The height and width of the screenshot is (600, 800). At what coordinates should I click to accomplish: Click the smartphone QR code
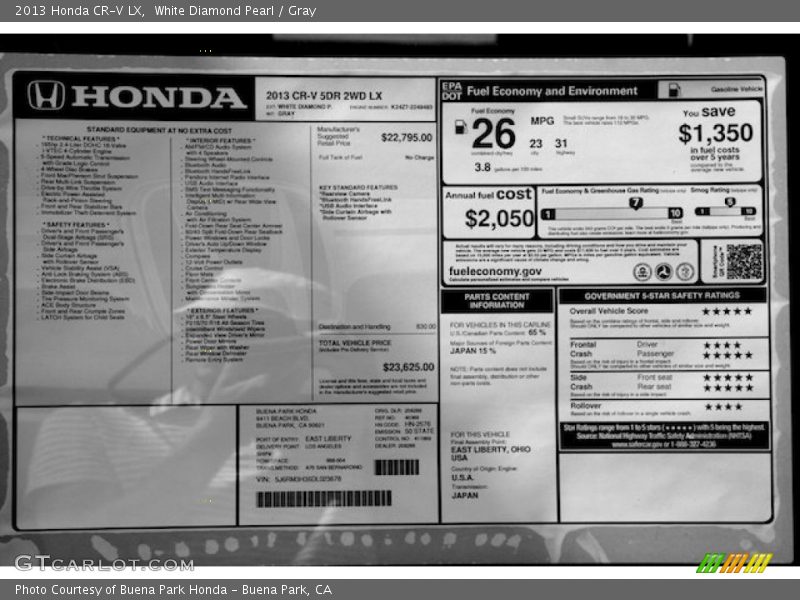[743, 260]
